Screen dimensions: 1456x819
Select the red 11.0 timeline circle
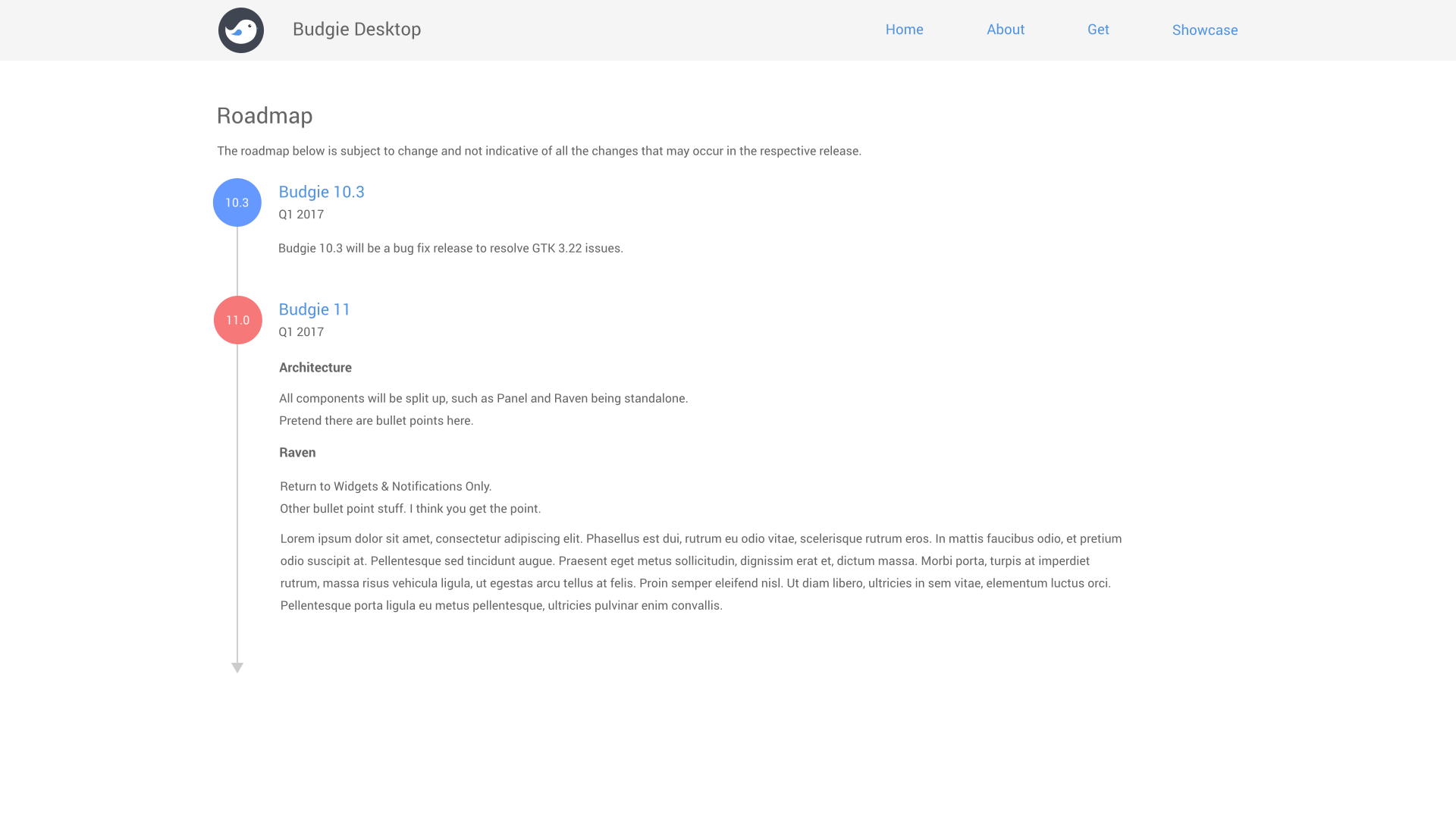click(238, 320)
